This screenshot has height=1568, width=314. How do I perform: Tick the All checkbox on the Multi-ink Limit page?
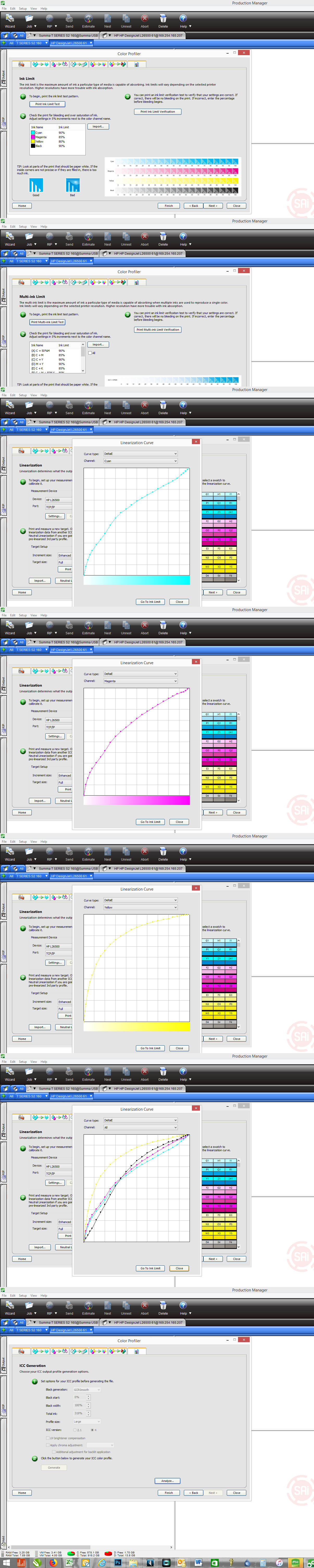(x=90, y=353)
